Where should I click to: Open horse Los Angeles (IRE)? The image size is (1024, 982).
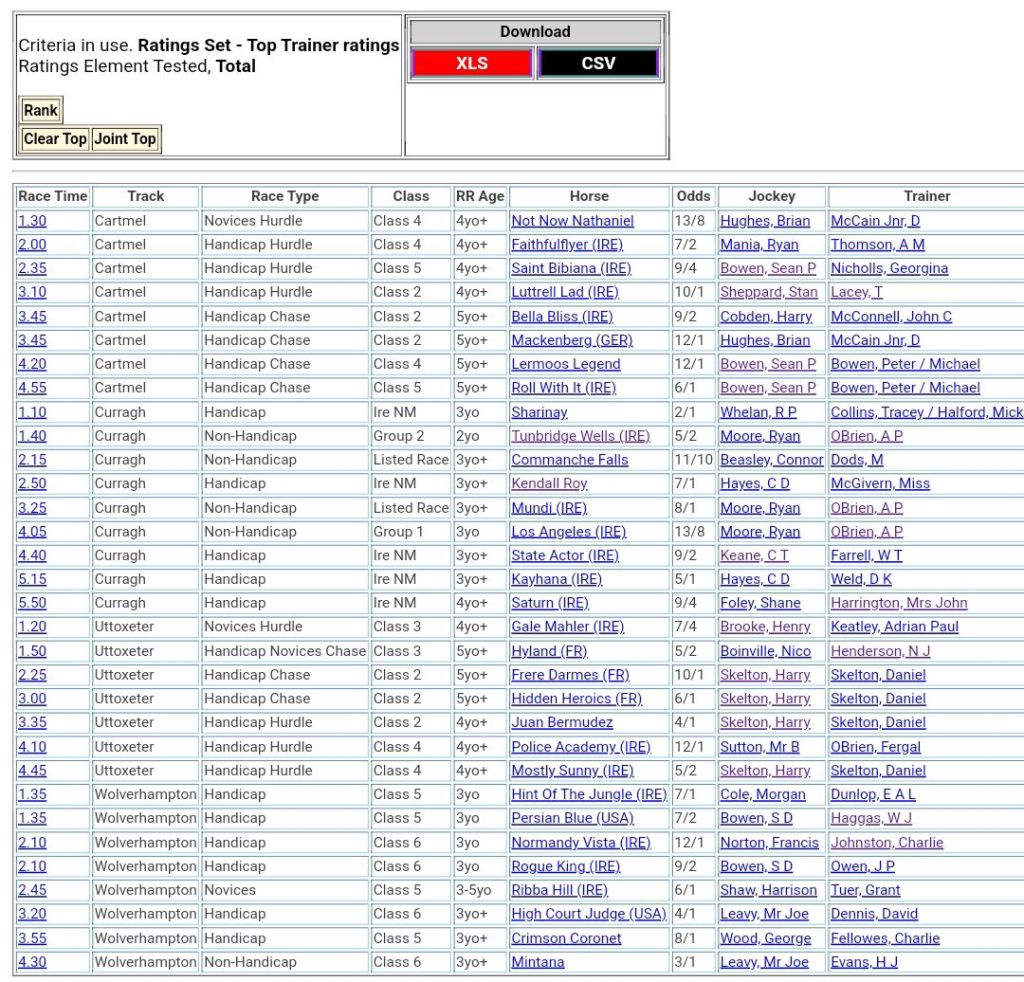point(568,532)
